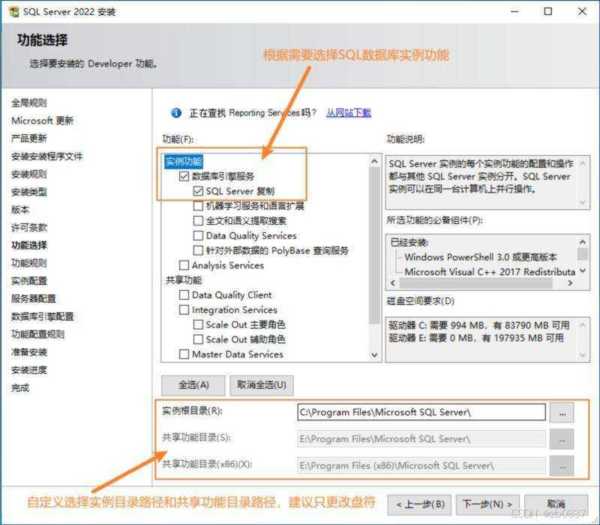Viewport: 600px width, 525px height.
Task: Click the 已经安装 prerequisites heading
Action: (x=409, y=242)
